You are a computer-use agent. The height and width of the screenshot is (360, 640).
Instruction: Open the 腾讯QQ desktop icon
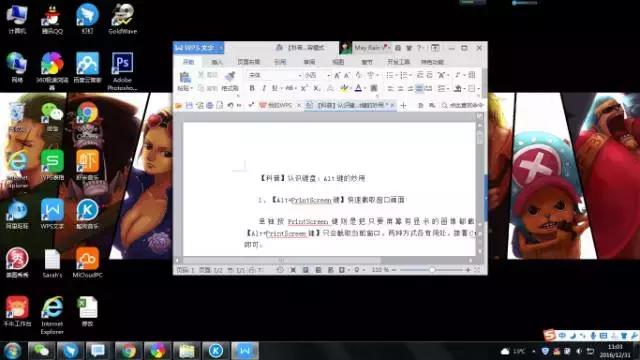click(52, 19)
